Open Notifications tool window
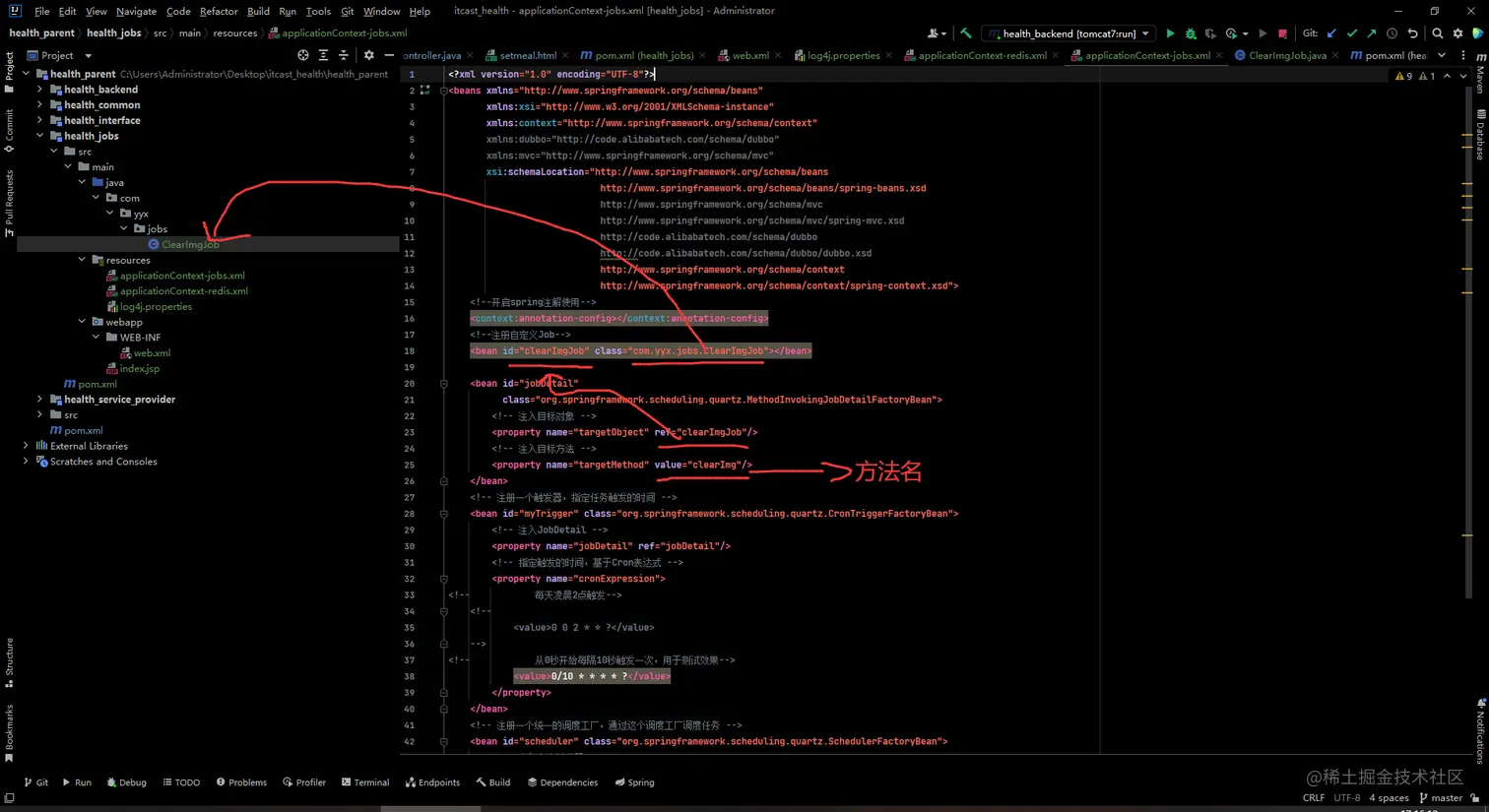 point(1480,730)
